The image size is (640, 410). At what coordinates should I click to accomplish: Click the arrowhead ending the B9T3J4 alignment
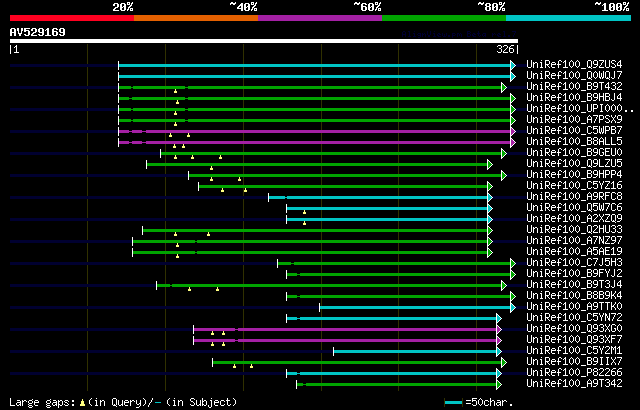click(x=504, y=286)
